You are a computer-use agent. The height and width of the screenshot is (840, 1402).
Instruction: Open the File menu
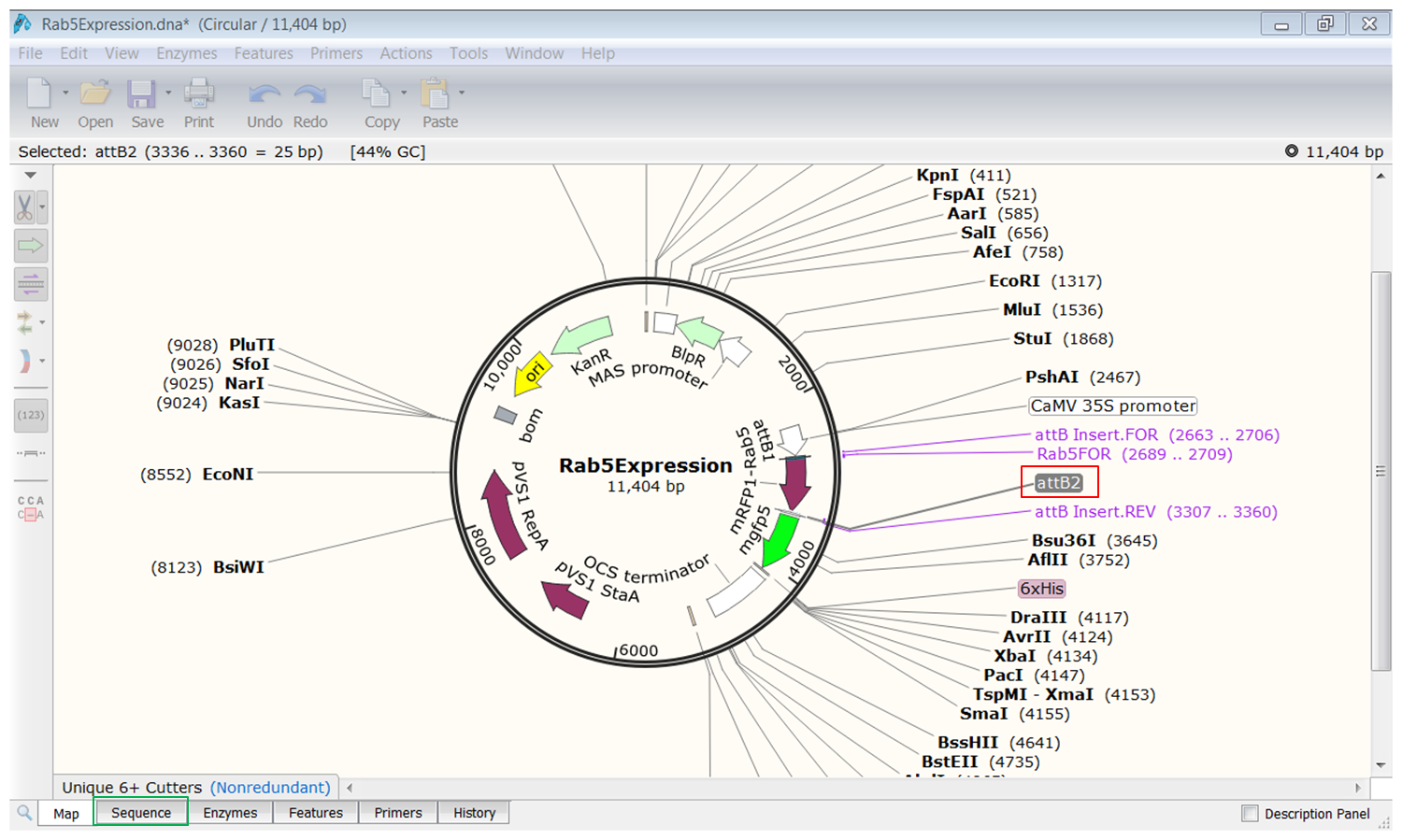coord(30,53)
